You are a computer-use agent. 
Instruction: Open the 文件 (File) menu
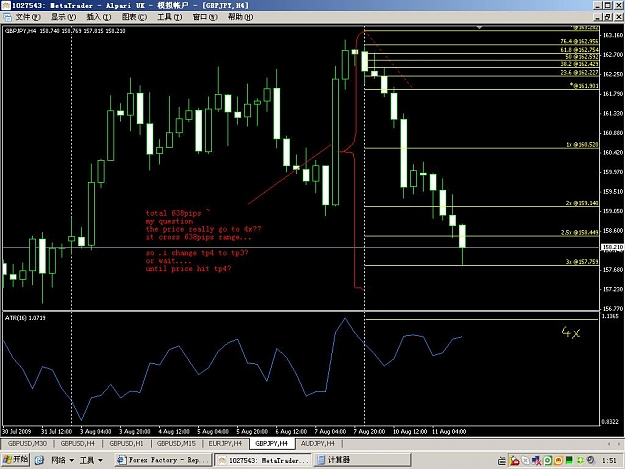[28, 17]
